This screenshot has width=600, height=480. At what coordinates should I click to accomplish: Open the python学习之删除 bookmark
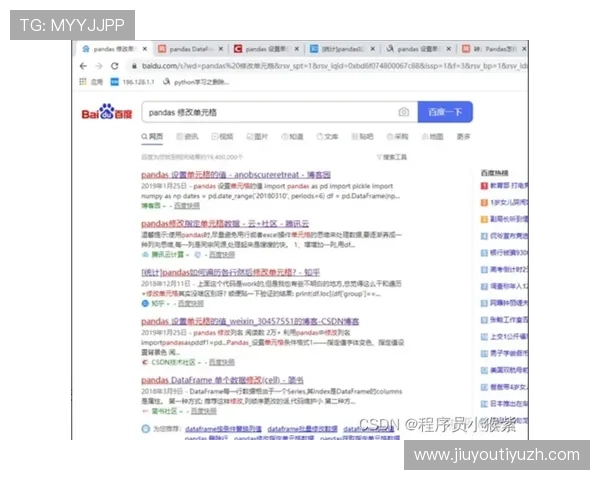pos(196,82)
